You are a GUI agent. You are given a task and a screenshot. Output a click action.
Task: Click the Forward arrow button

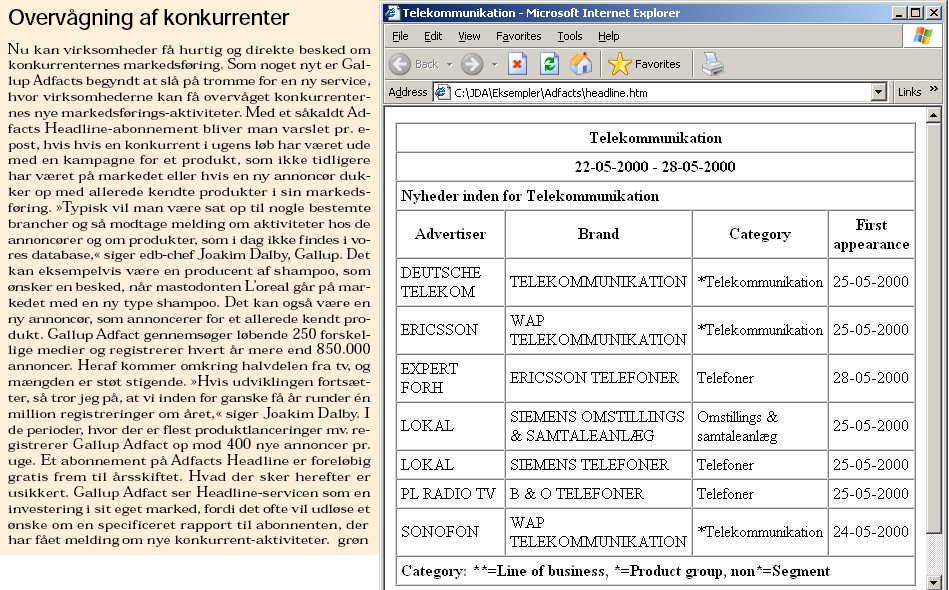coord(472,64)
